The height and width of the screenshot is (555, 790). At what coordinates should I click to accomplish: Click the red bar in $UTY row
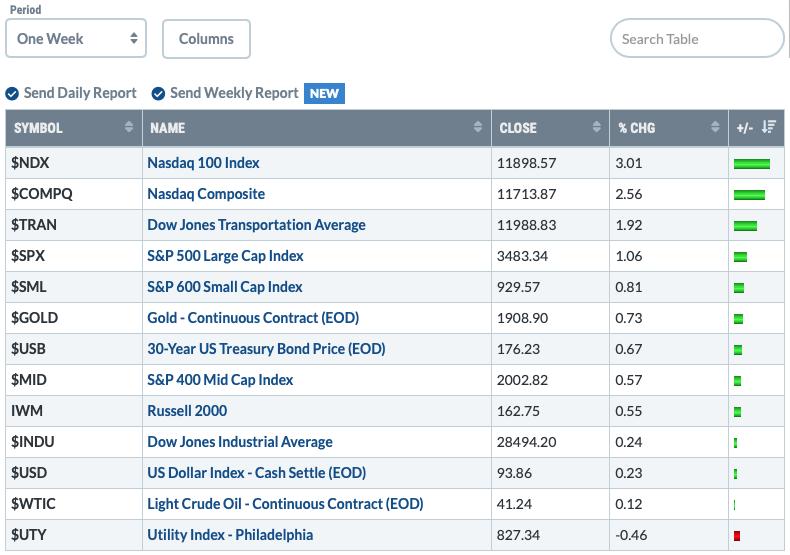click(x=737, y=536)
